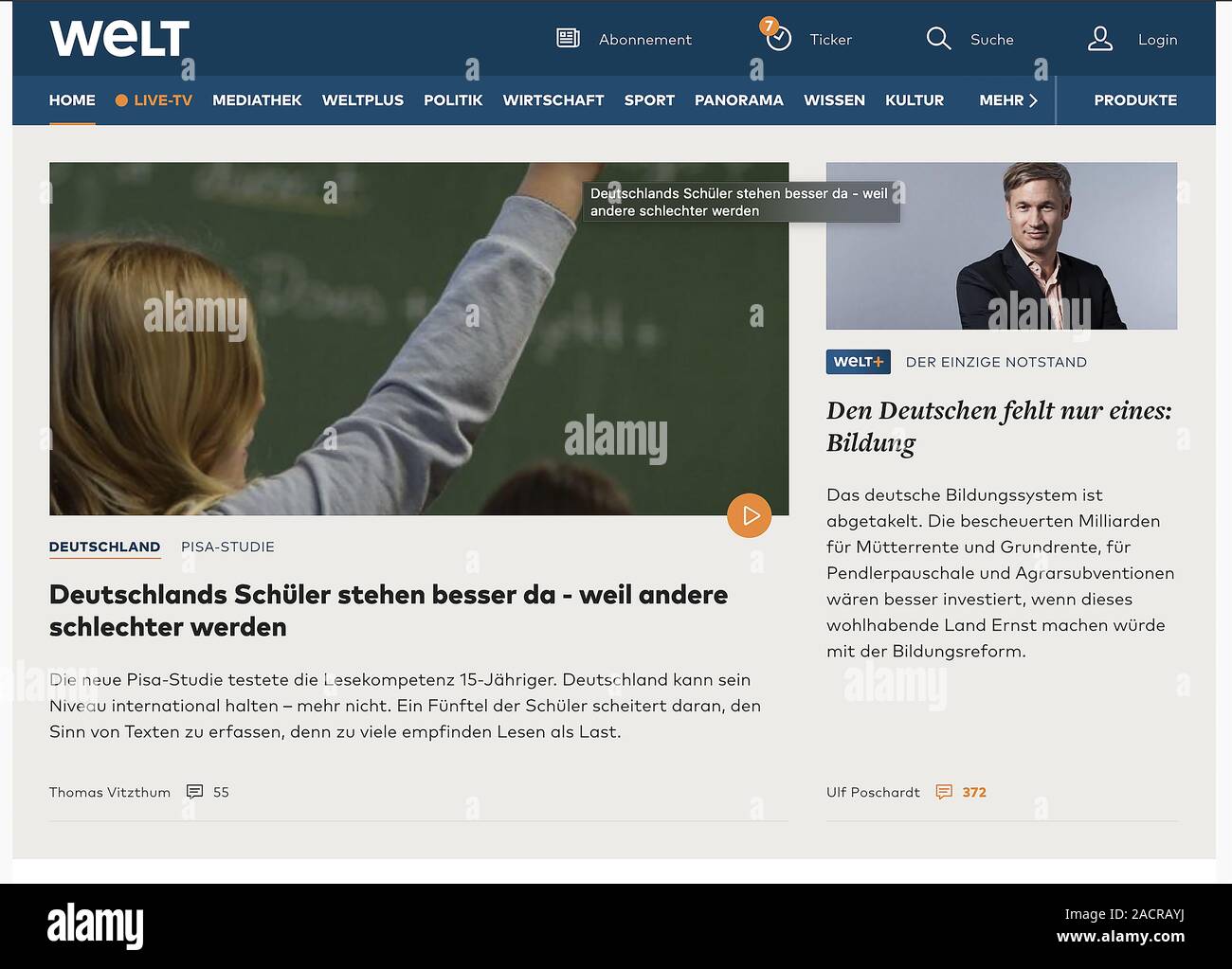Image resolution: width=1232 pixels, height=969 pixels.
Task: Open the Abonnement link
Action: (645, 40)
